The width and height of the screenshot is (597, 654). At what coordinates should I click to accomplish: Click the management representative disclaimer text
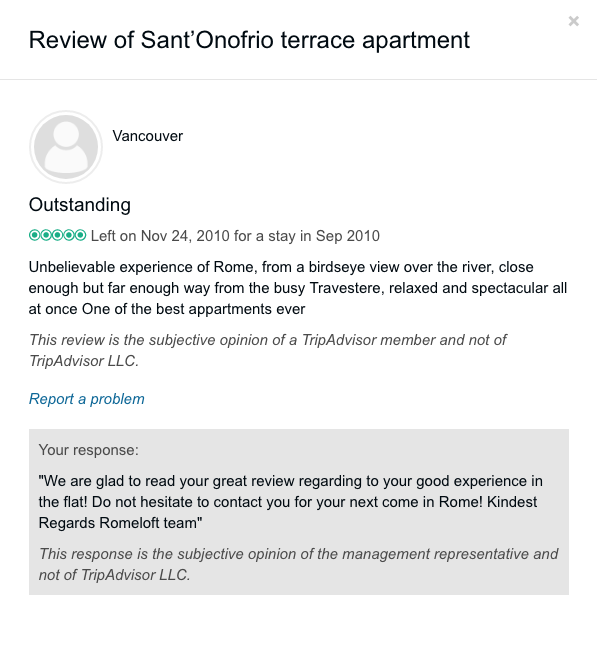pyautogui.click(x=298, y=564)
